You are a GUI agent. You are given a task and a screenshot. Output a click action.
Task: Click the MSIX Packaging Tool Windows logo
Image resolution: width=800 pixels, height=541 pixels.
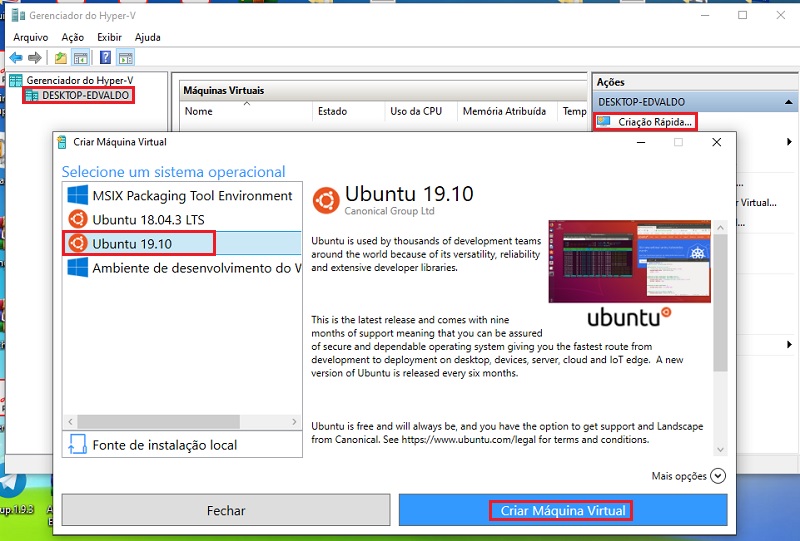(78, 195)
